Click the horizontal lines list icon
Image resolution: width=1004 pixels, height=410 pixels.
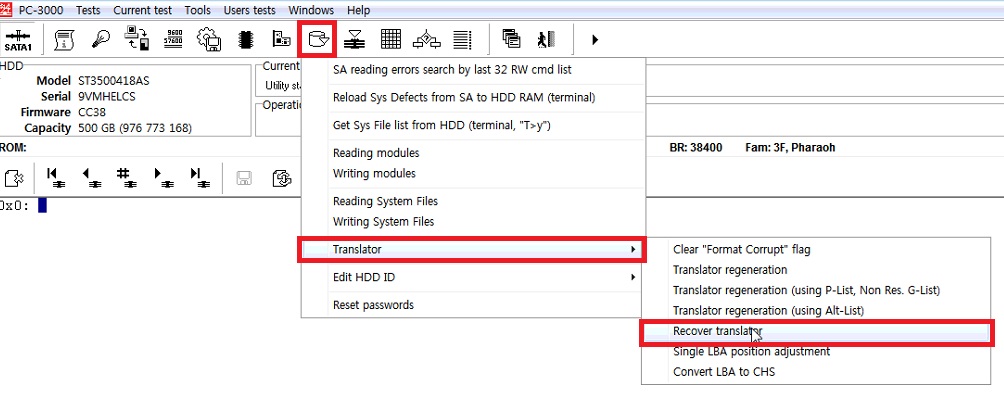[x=462, y=40]
